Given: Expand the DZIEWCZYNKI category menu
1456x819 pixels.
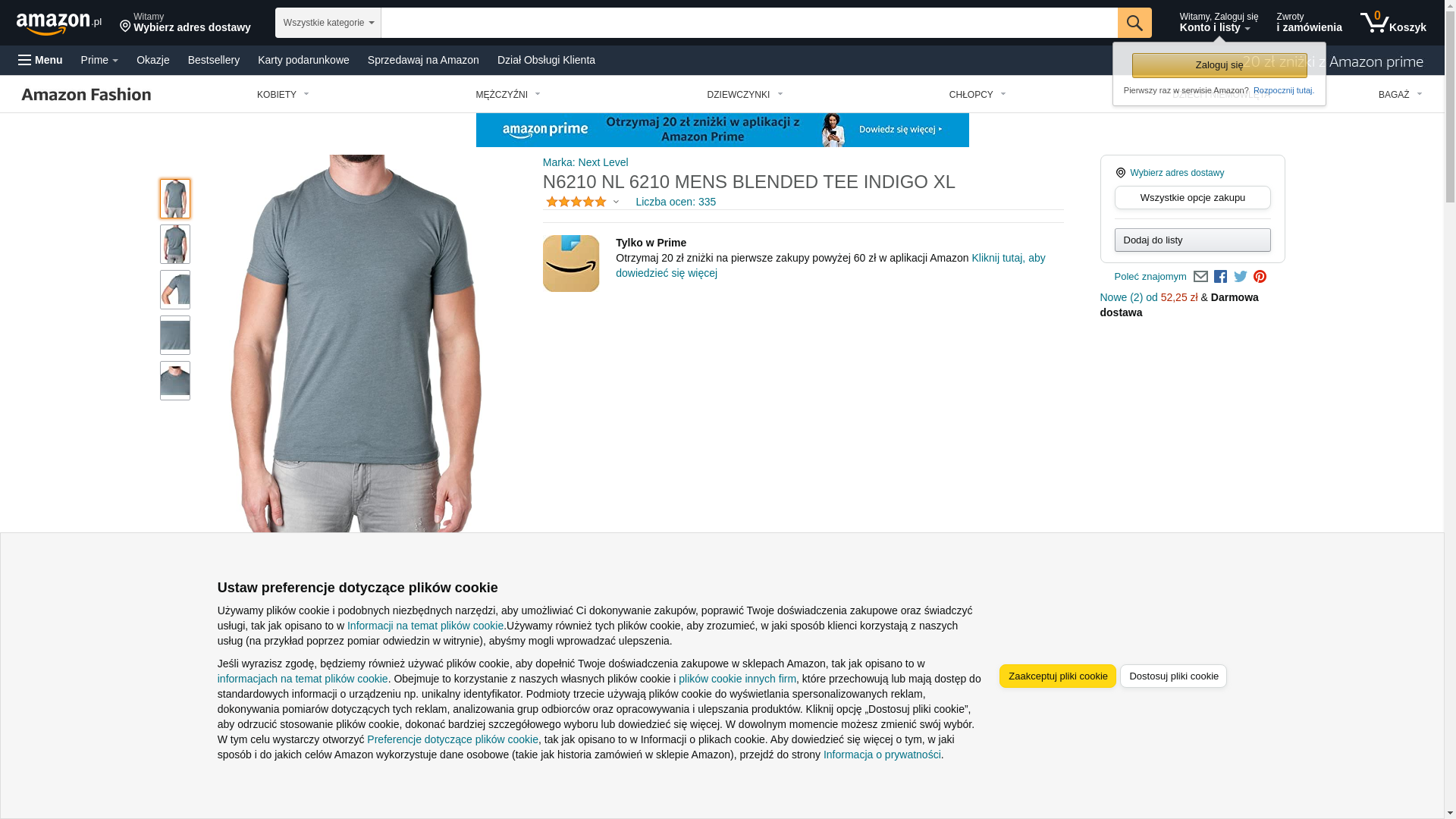Looking at the screenshot, I should (745, 95).
